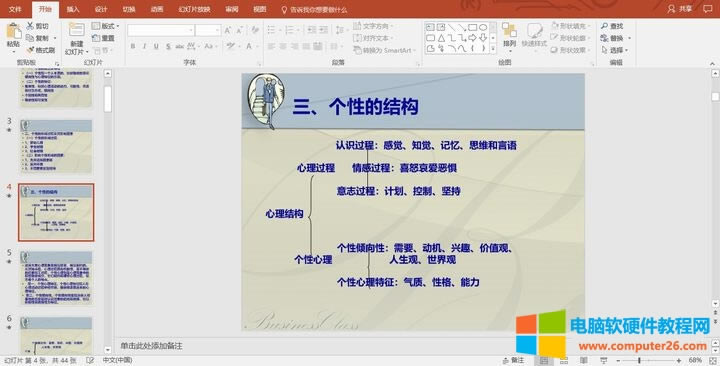Image resolution: width=720 pixels, height=366 pixels.
Task: Start slide show from the status bar icon
Action: point(603,360)
